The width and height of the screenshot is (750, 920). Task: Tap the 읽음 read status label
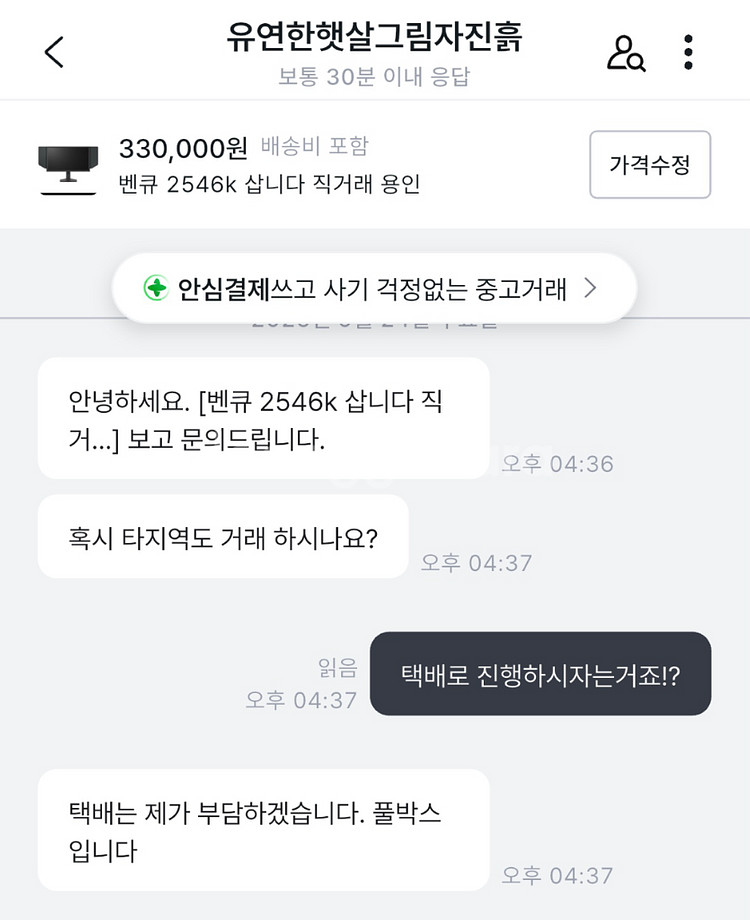(335, 668)
